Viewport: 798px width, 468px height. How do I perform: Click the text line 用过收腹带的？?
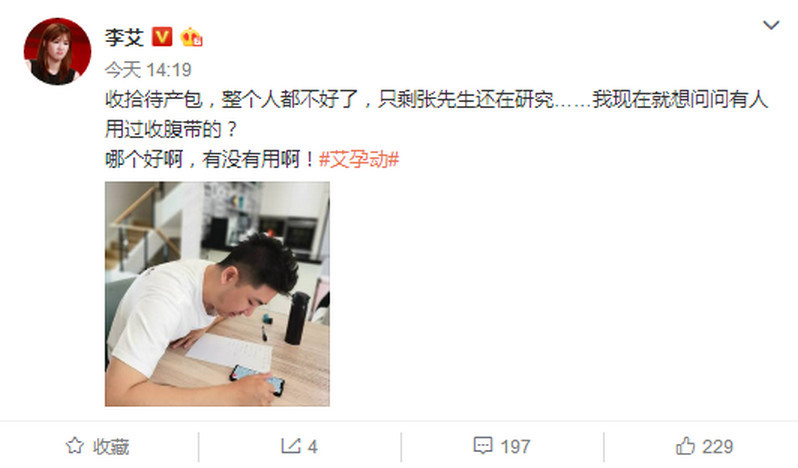172,130
